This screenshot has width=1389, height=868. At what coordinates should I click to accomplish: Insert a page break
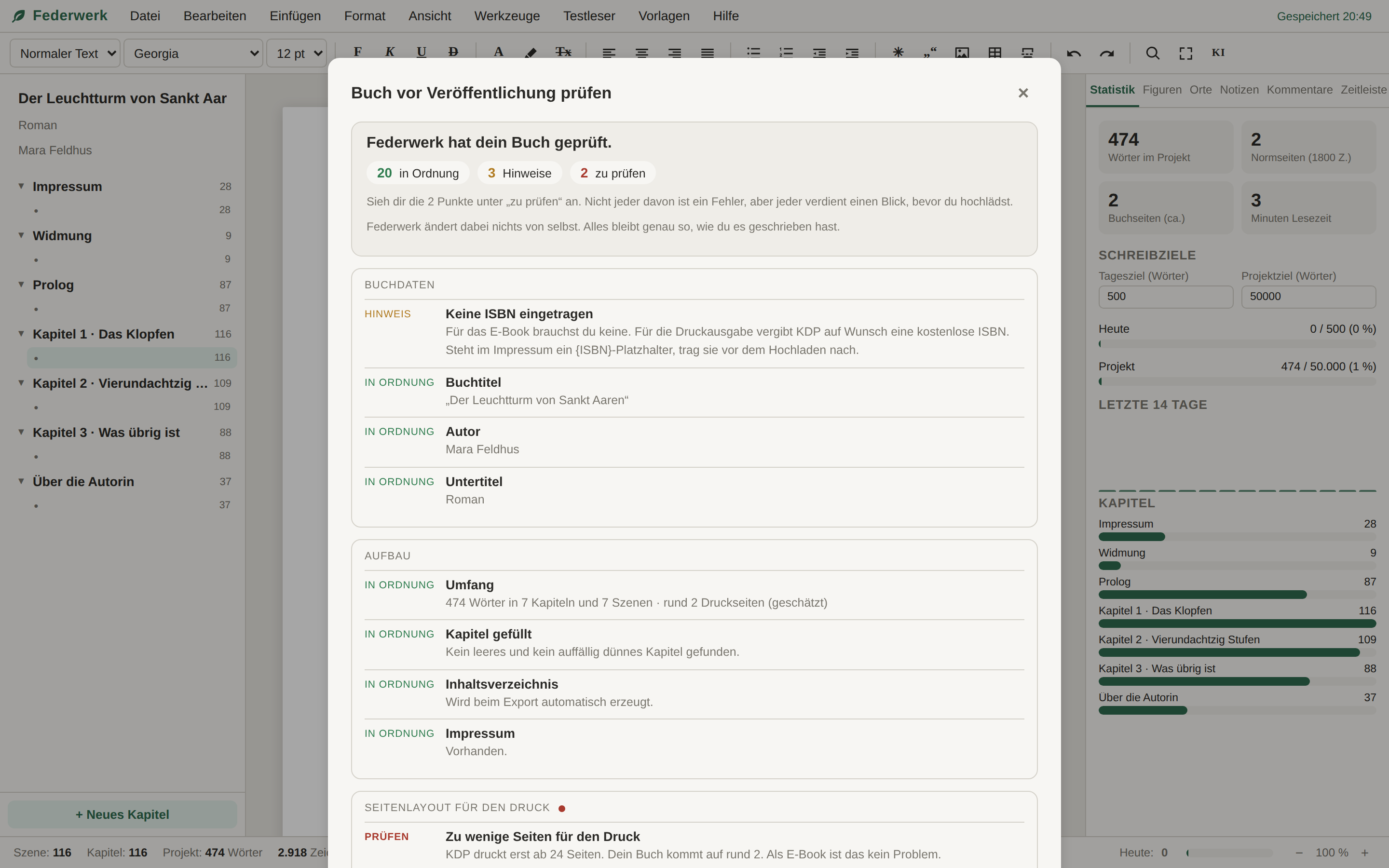1027,53
